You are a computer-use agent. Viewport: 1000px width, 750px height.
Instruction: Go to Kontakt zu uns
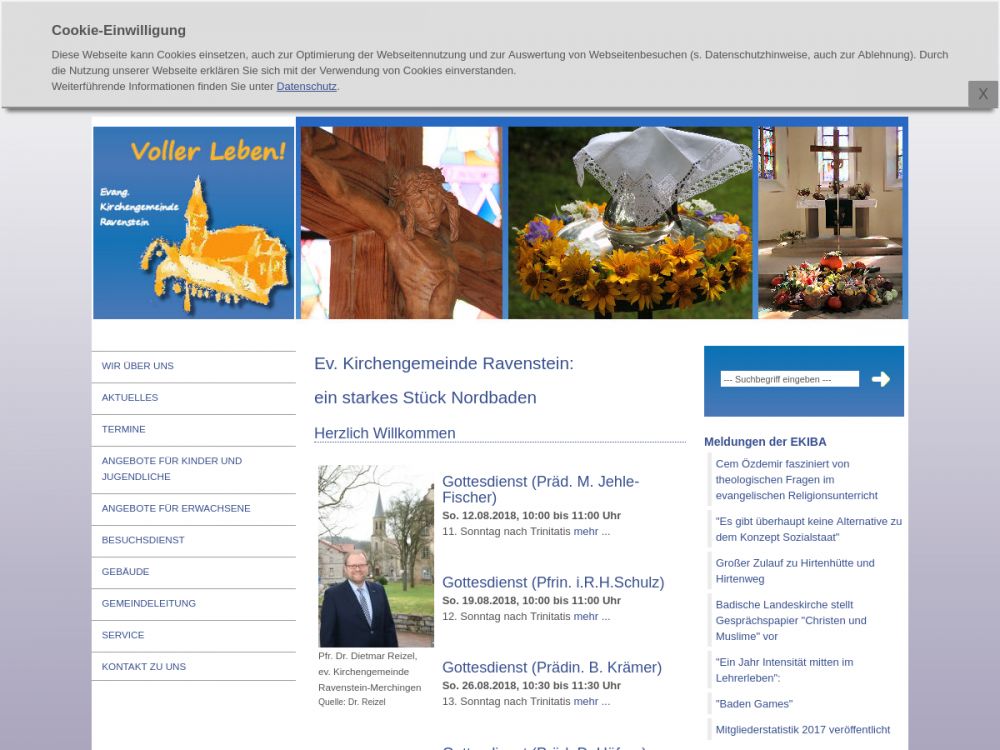pyautogui.click(x=144, y=667)
